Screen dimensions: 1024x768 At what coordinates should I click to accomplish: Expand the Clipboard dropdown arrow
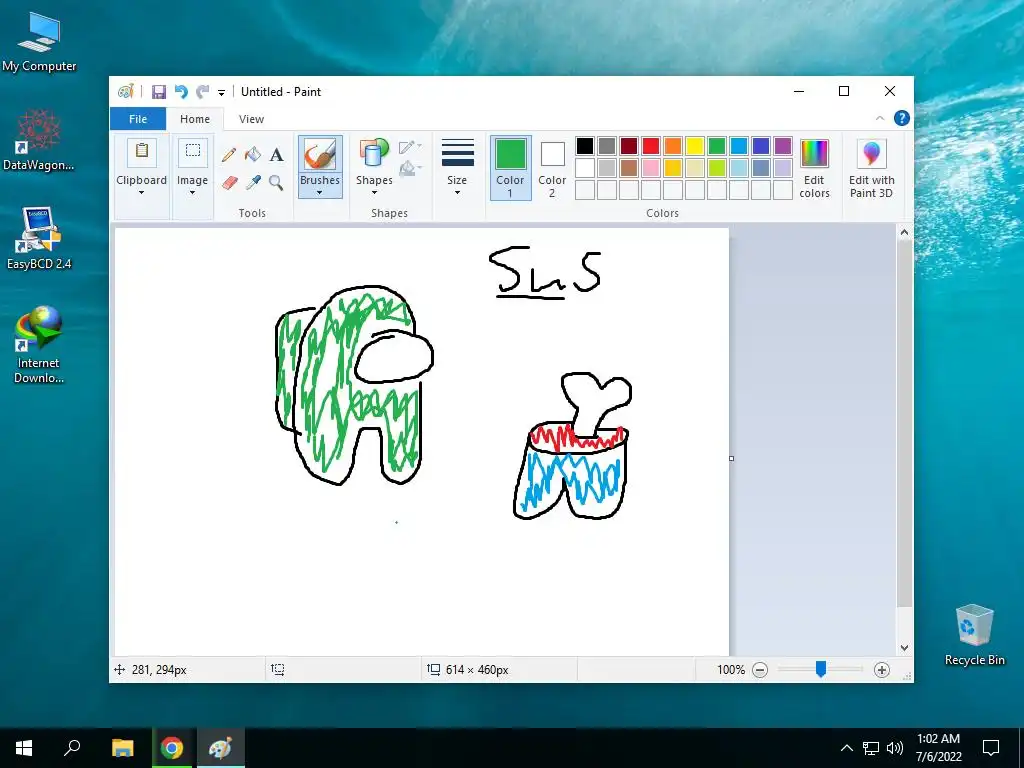coord(141,193)
